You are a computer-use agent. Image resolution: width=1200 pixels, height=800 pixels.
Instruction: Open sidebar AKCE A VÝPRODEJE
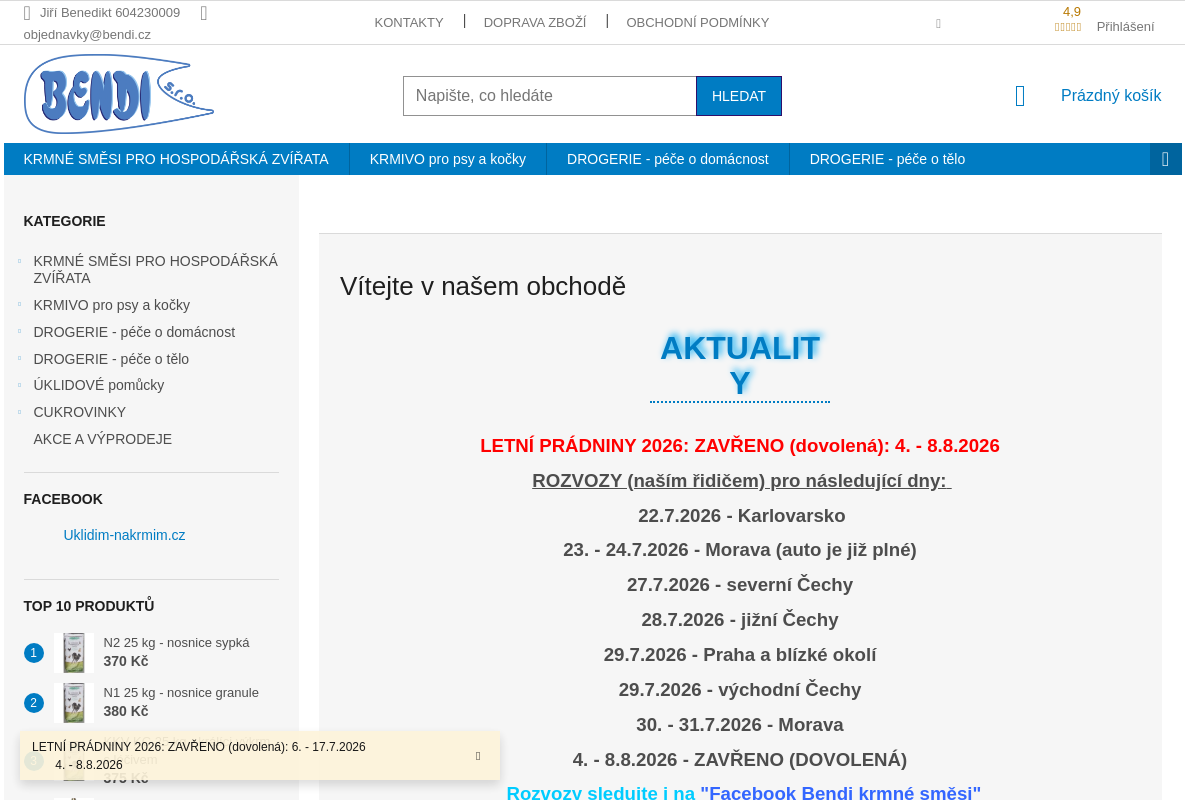click(x=103, y=439)
